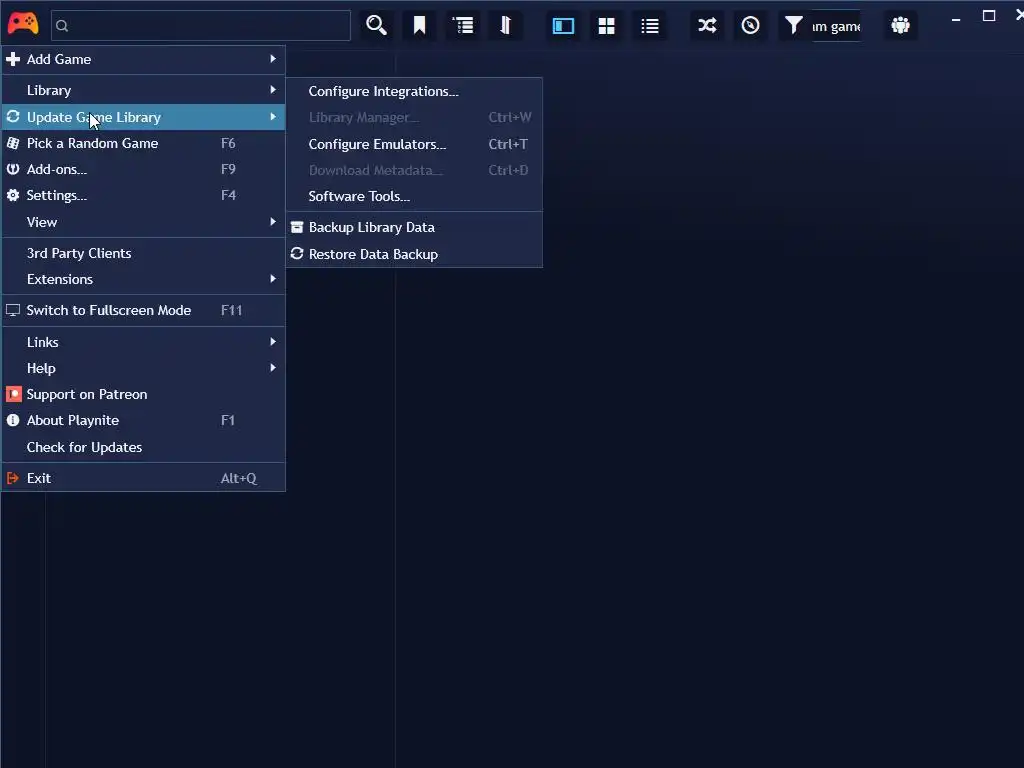The image size is (1024, 768).
Task: Open the bookmark toolbar icon
Action: pyautogui.click(x=419, y=25)
